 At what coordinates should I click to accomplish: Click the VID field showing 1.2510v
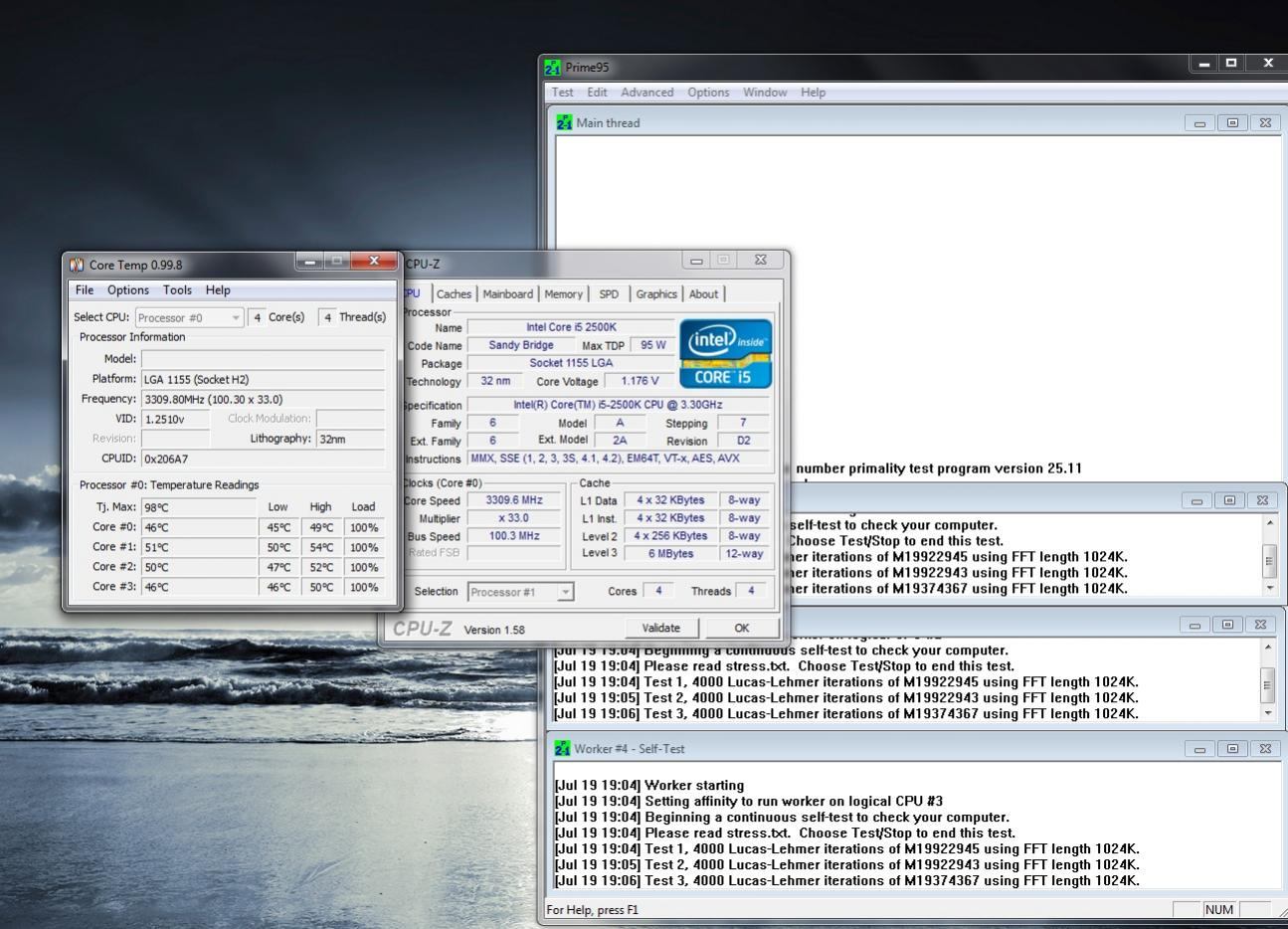pyautogui.click(x=176, y=419)
